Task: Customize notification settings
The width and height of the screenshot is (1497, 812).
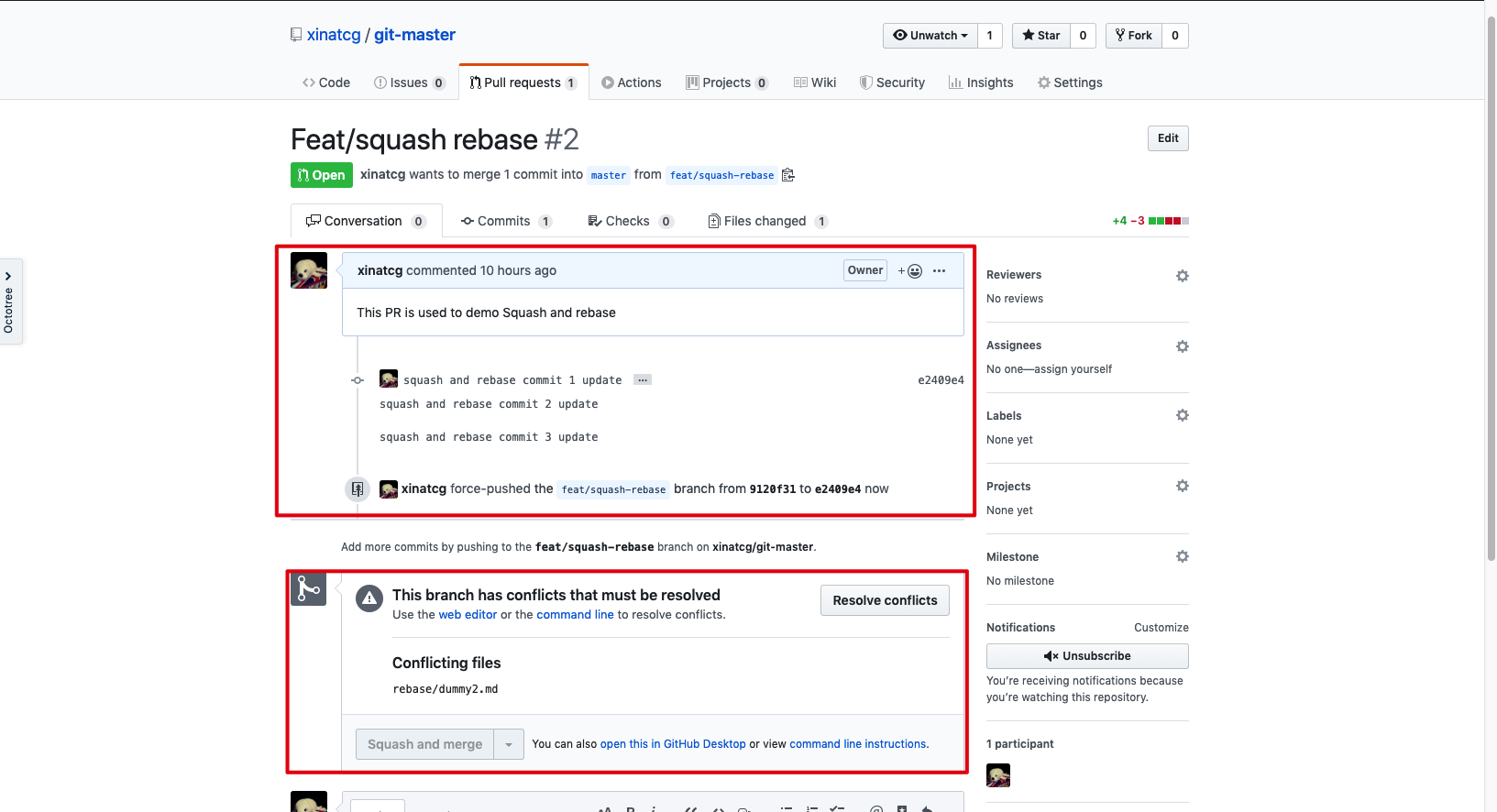Action: (x=1161, y=628)
